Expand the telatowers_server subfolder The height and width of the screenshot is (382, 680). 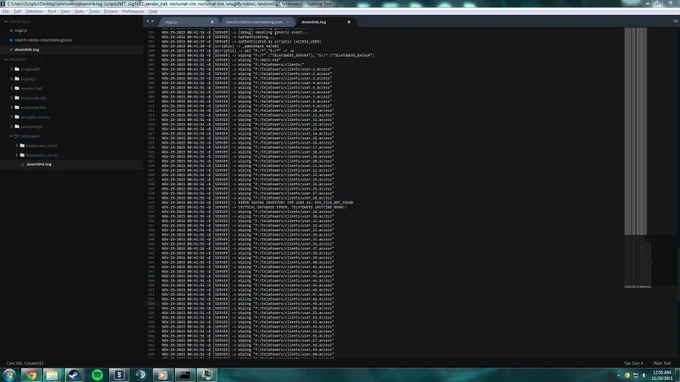coord(17,155)
